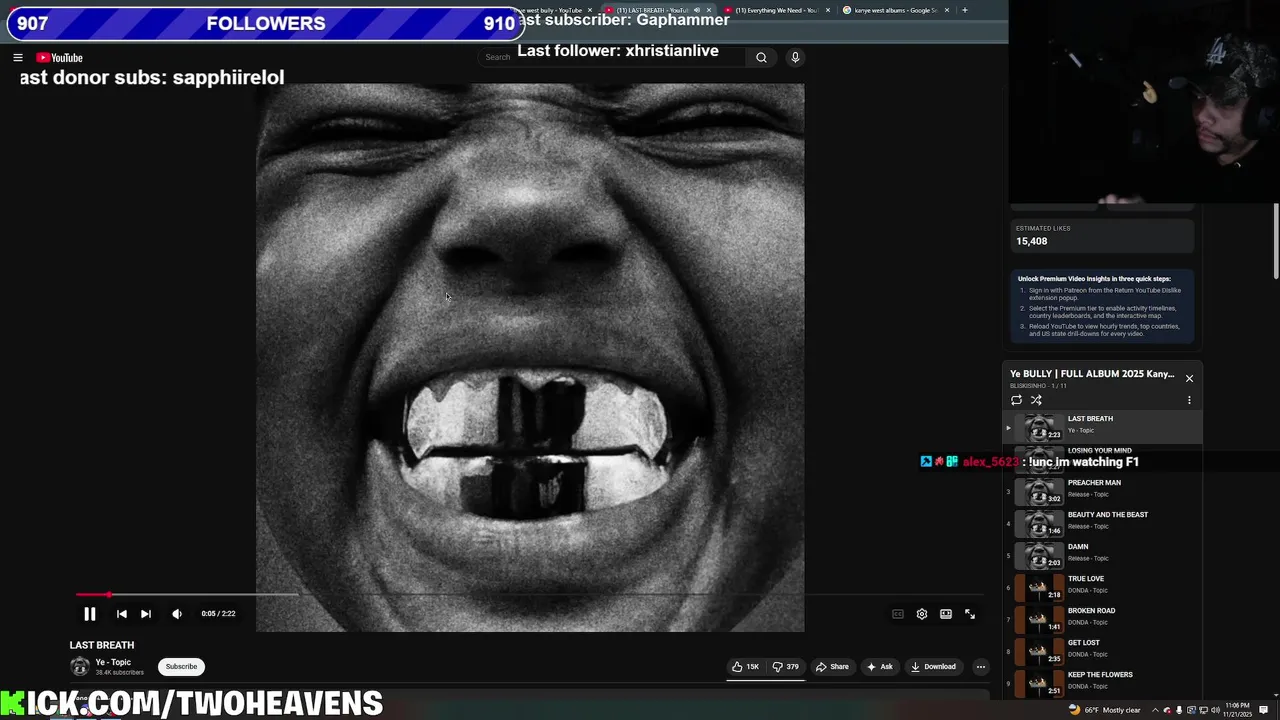Show hidden system tray icons chevron

click(1154, 710)
